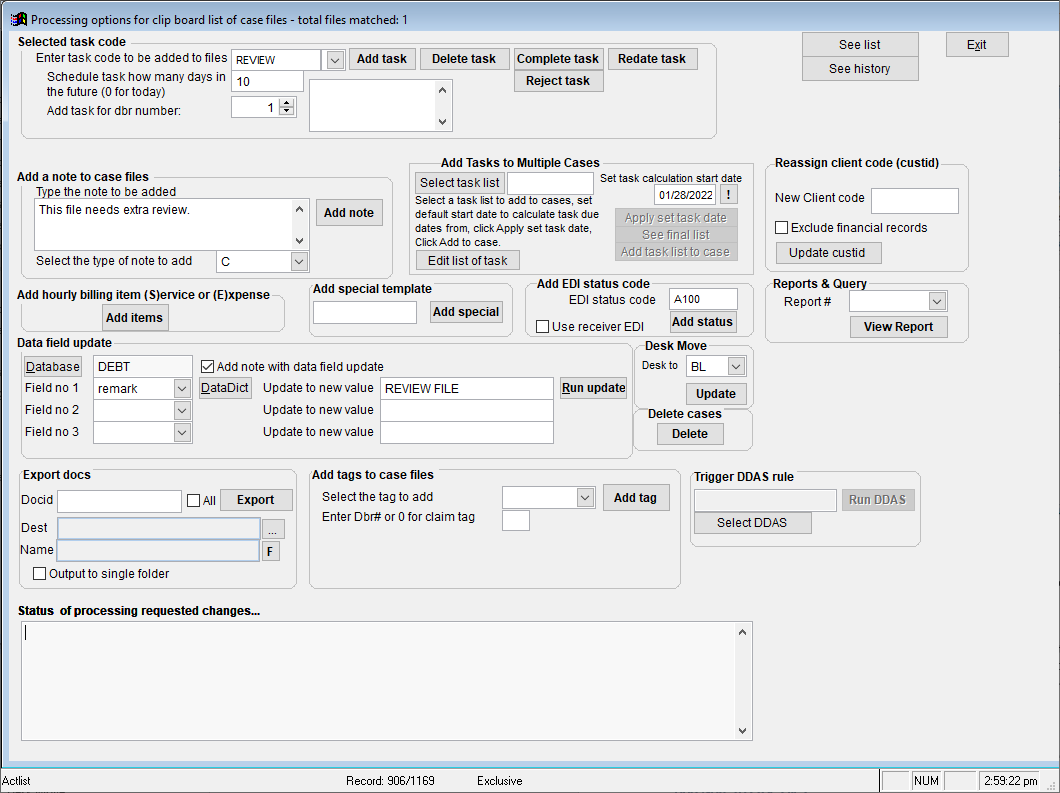The height and width of the screenshot is (793, 1060).
Task: Check the All checkbox in Export docs
Action: point(193,500)
